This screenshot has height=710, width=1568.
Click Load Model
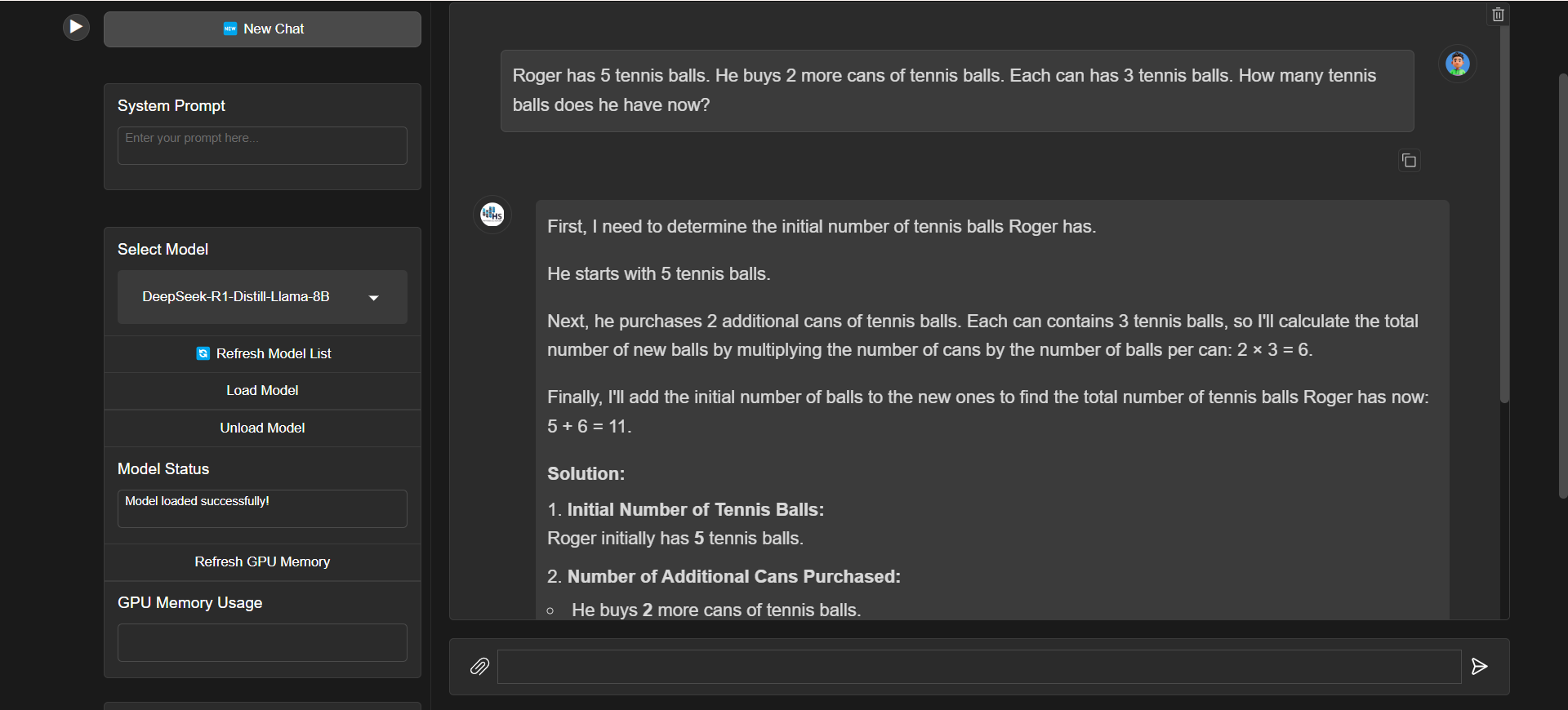(x=261, y=390)
